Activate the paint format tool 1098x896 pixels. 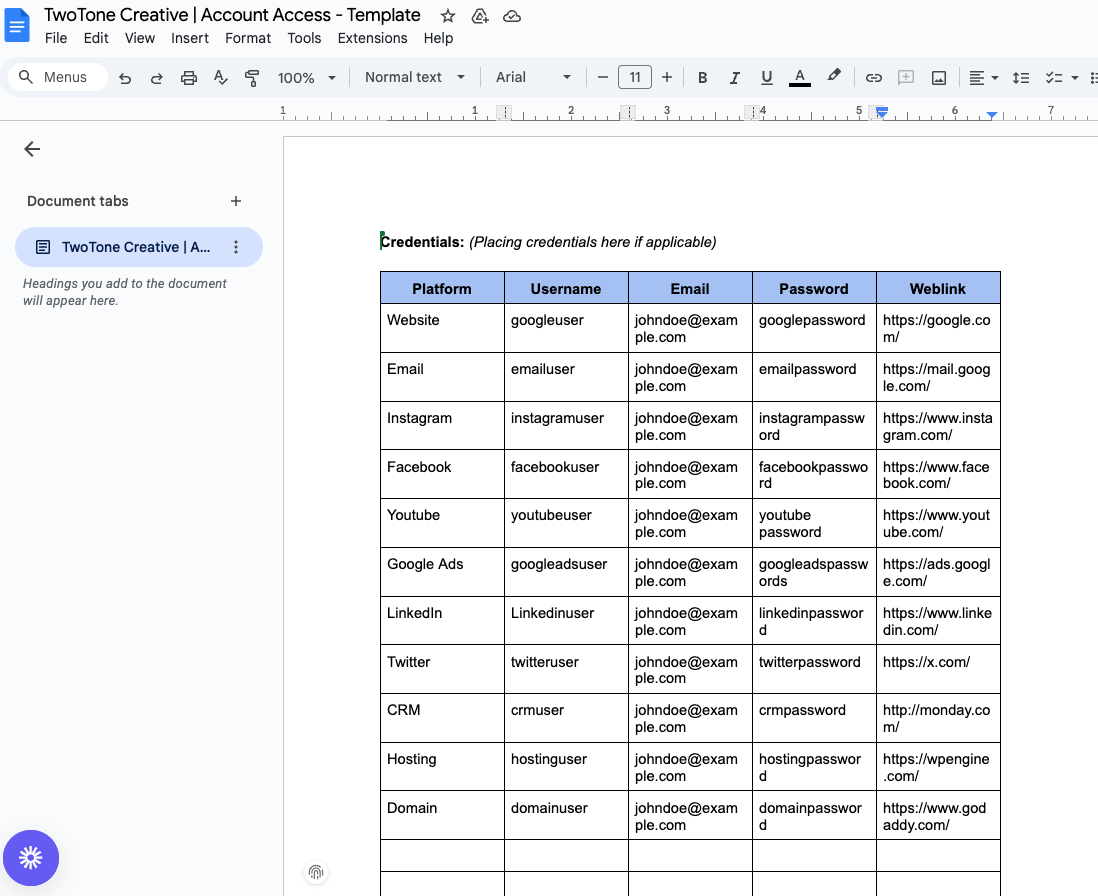click(x=252, y=78)
